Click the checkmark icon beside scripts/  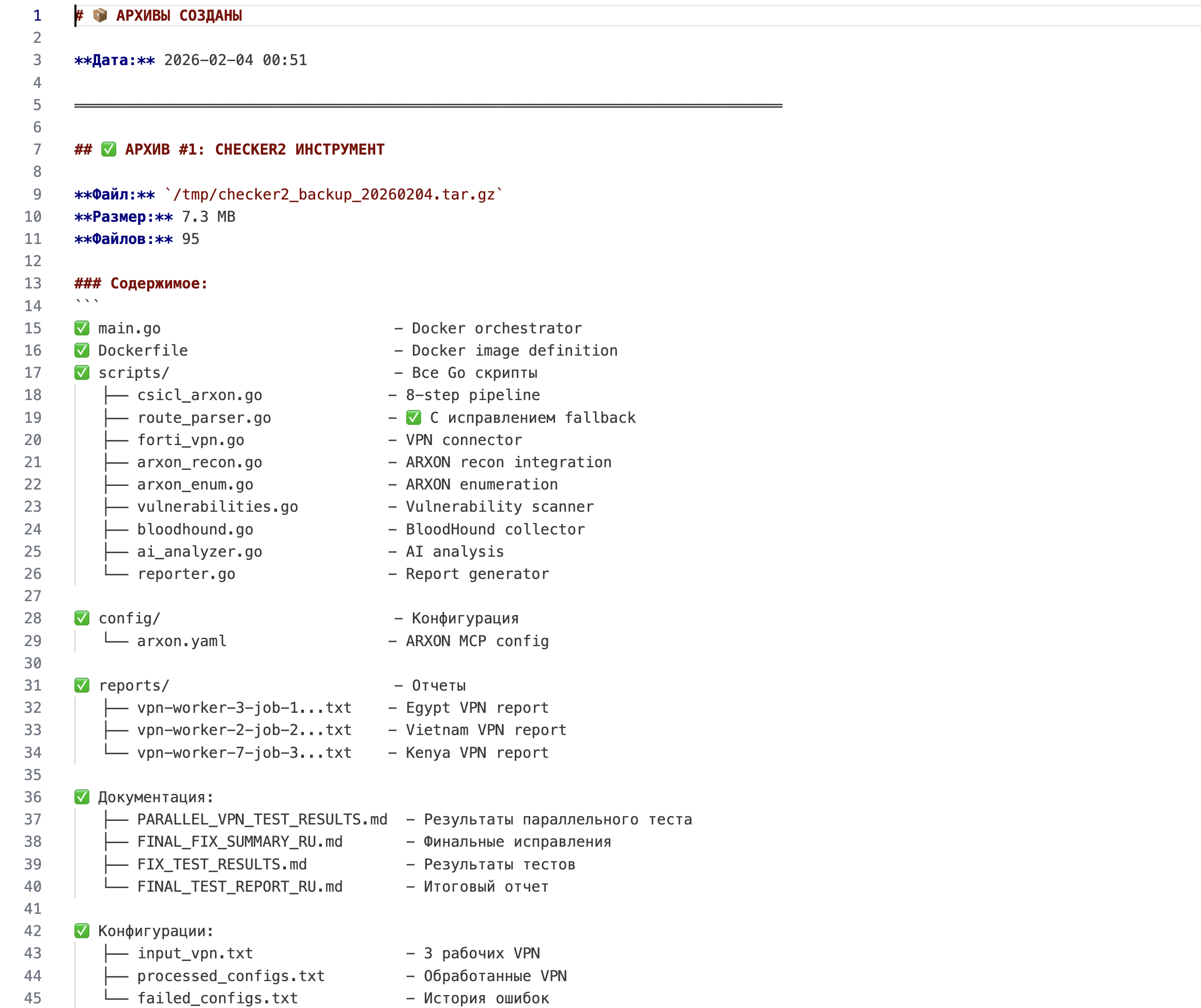click(x=82, y=373)
